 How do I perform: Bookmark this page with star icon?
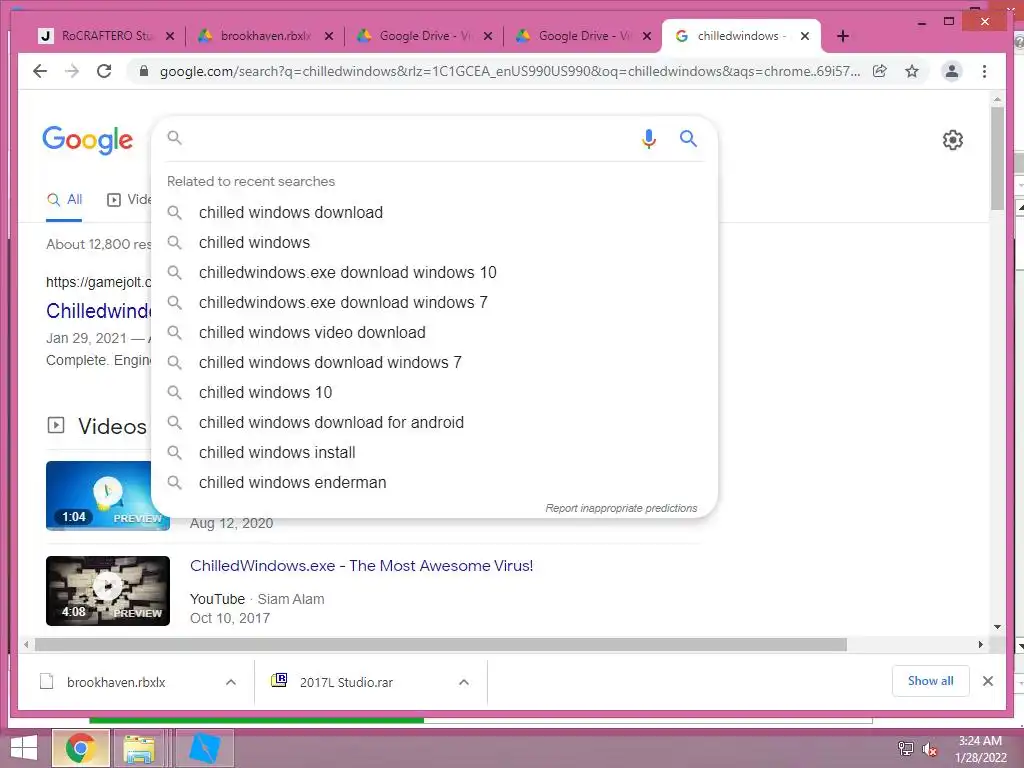point(912,71)
